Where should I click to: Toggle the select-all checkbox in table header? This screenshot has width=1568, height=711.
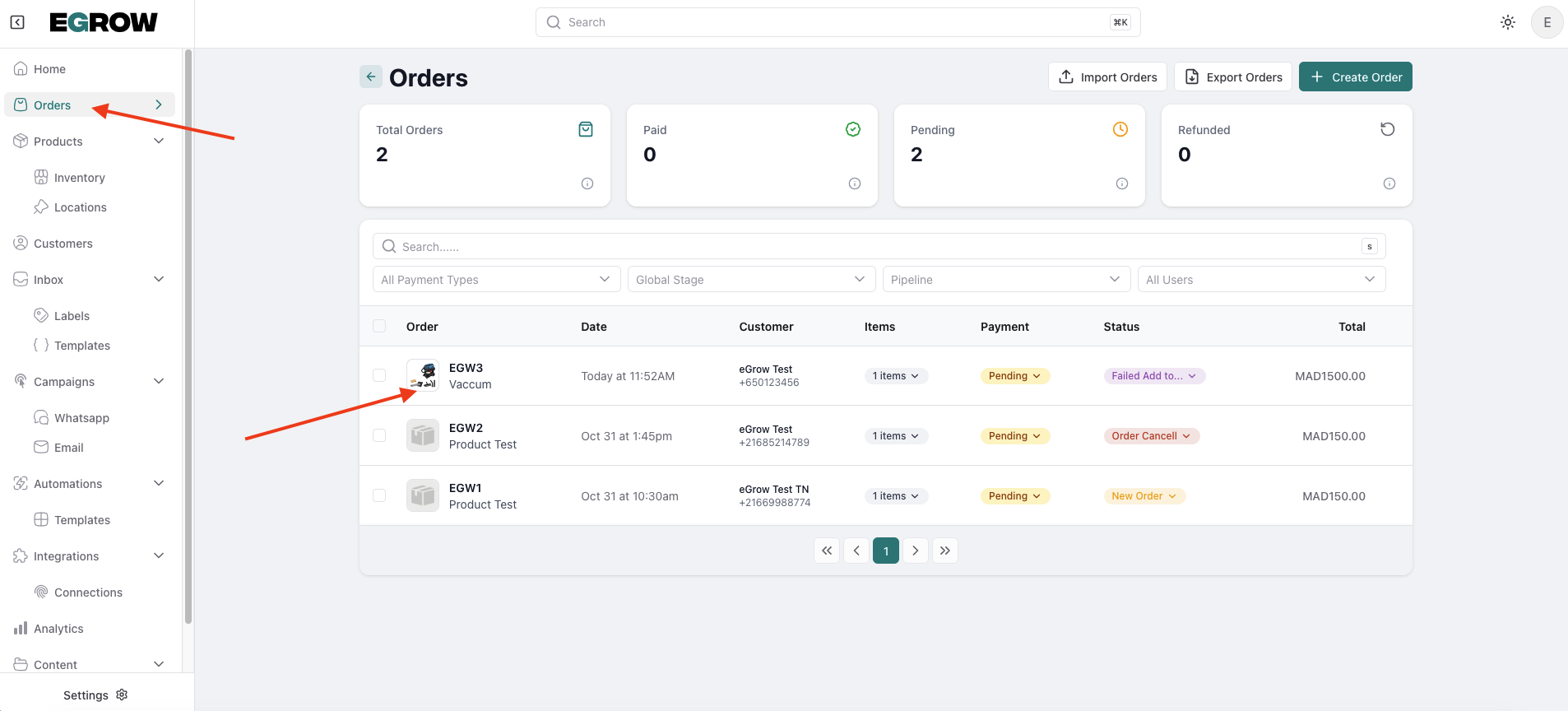[379, 326]
